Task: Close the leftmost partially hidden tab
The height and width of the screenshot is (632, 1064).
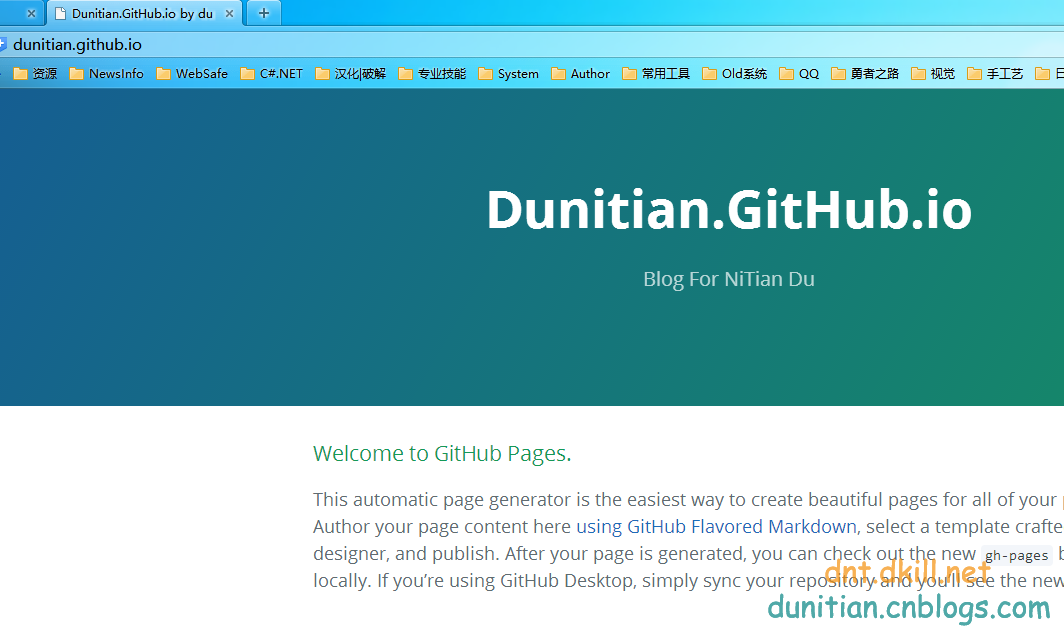Action: 31,14
